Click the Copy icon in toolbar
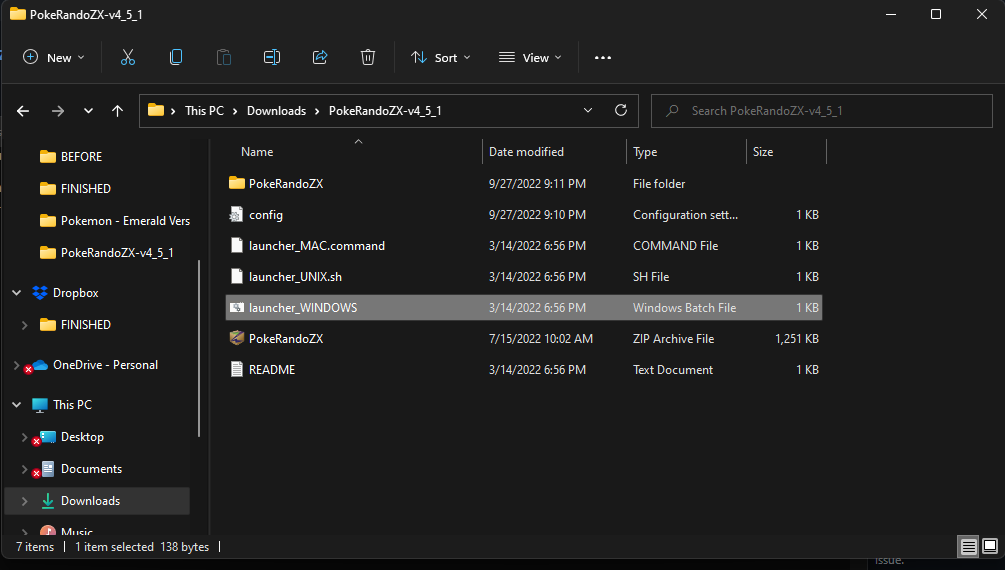 point(176,58)
